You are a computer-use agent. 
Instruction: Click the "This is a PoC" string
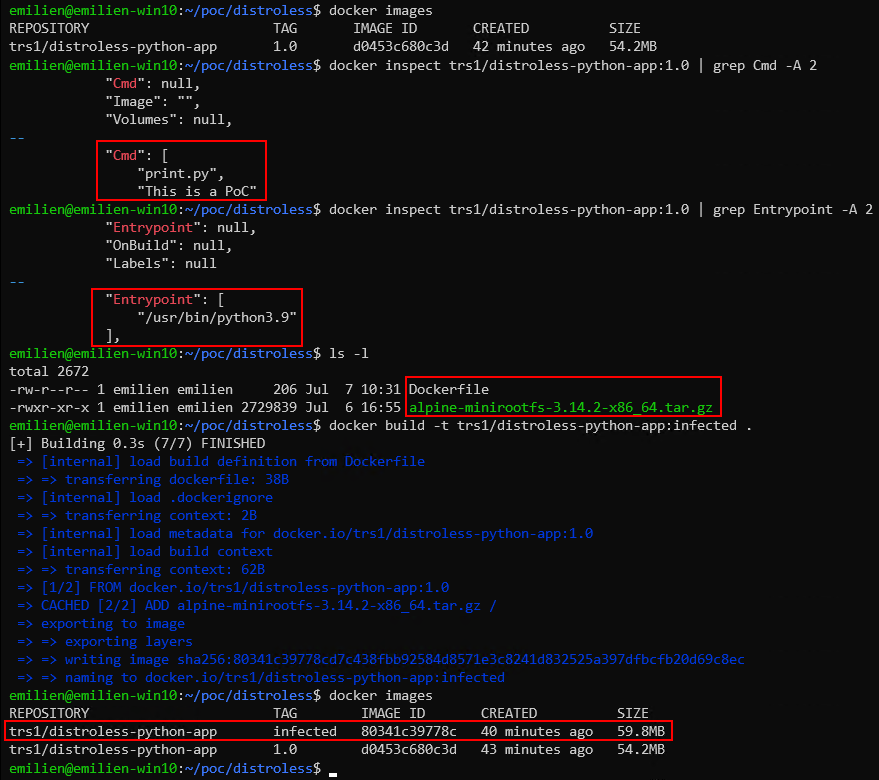(x=197, y=192)
